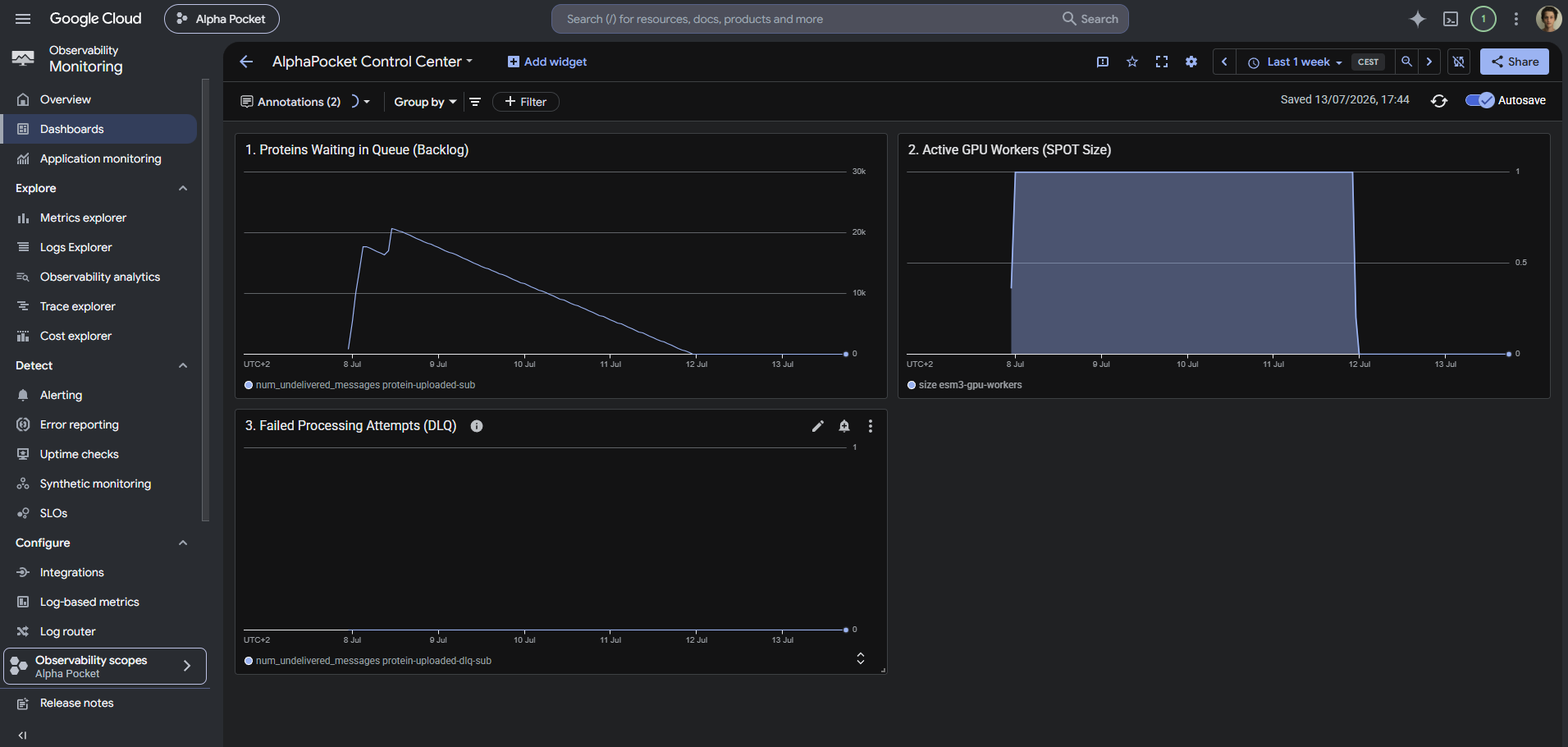
Task: Collapse the Configure section
Action: click(x=183, y=543)
